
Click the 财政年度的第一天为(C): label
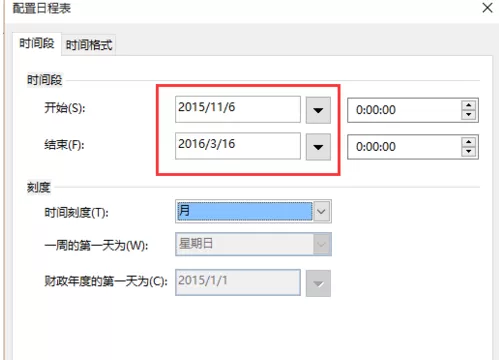[106, 282]
